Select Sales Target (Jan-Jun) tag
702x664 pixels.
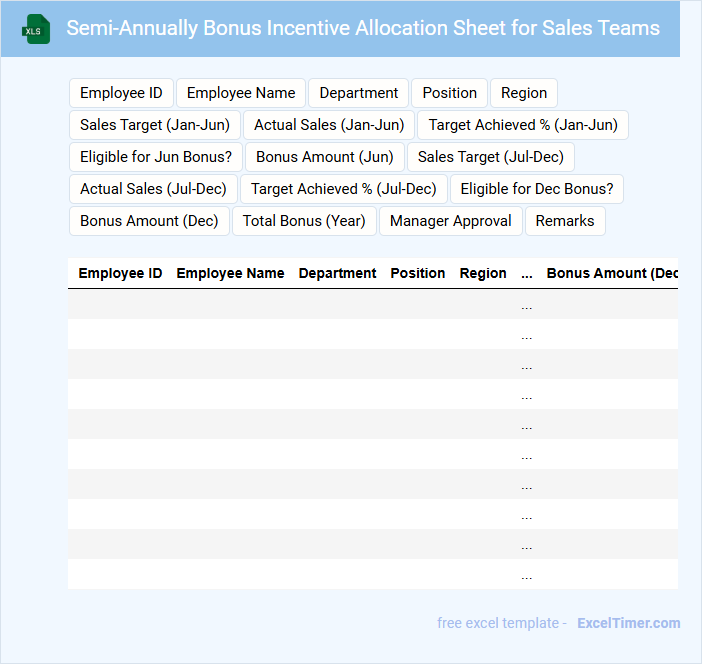155,125
